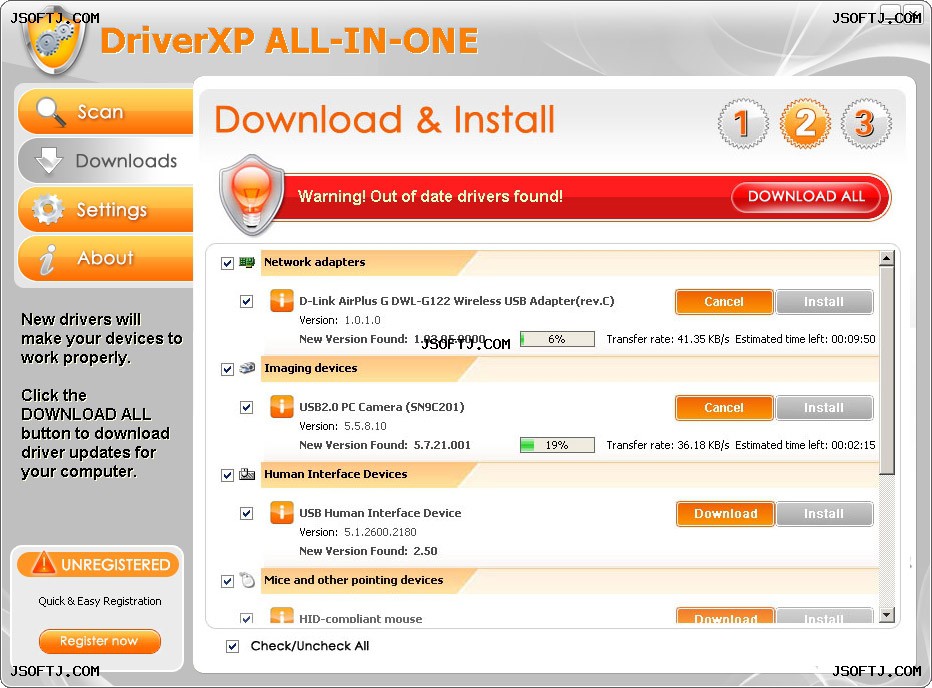The image size is (932, 688).
Task: Click the 19% download progress bar
Action: [x=557, y=445]
